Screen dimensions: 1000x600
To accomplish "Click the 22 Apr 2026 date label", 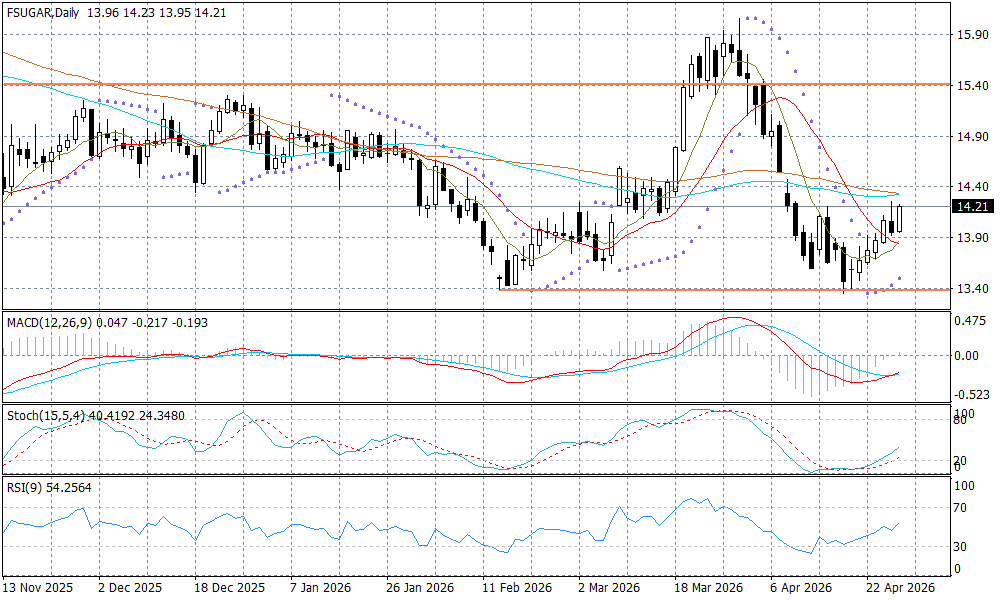I will click(902, 589).
